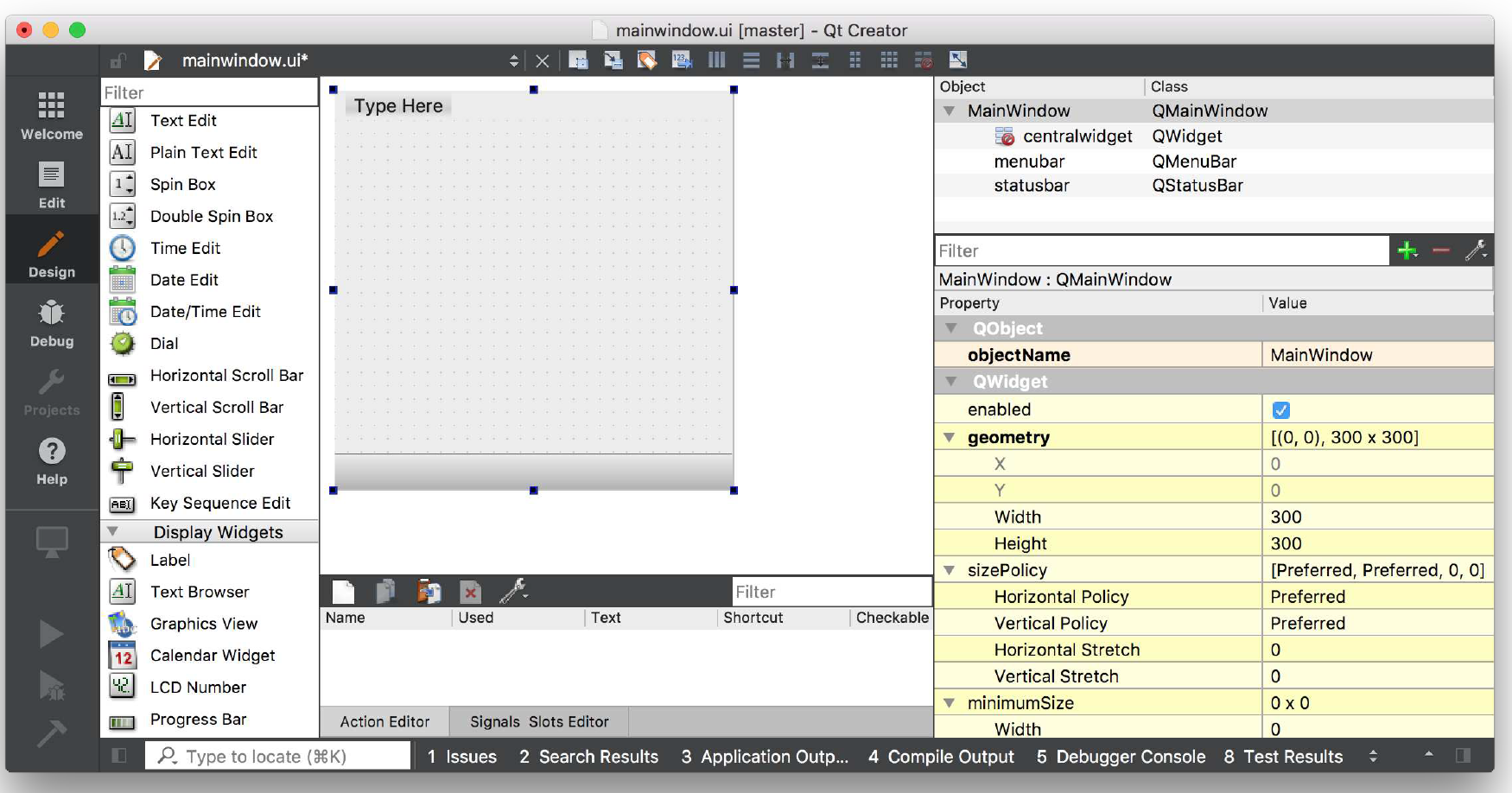This screenshot has width=1512, height=793.
Task: Switch to Edit mode in sidebar
Action: click(x=52, y=185)
